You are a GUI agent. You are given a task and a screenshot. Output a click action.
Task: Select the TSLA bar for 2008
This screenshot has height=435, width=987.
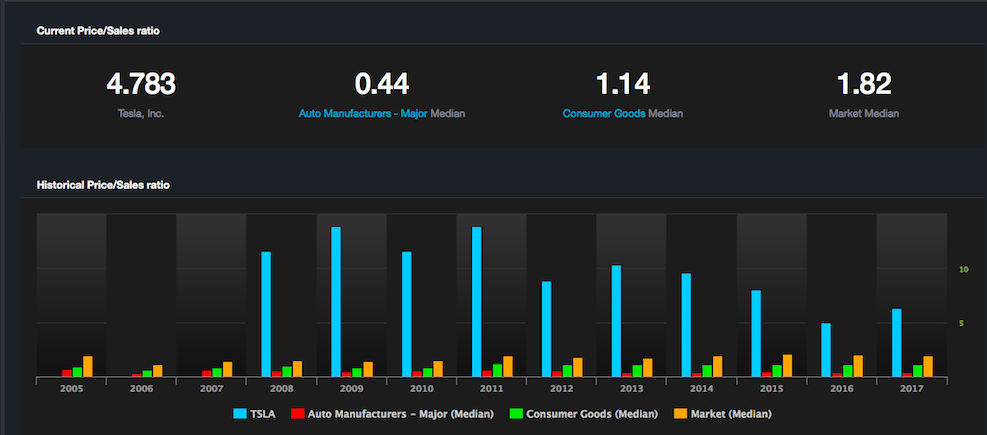tap(266, 314)
